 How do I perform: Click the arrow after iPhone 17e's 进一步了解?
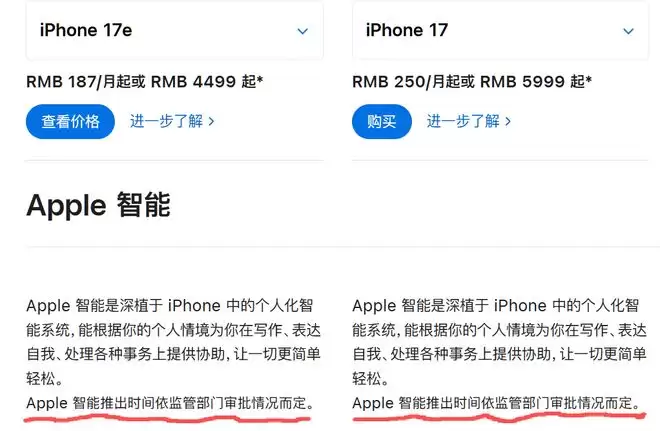tap(211, 122)
